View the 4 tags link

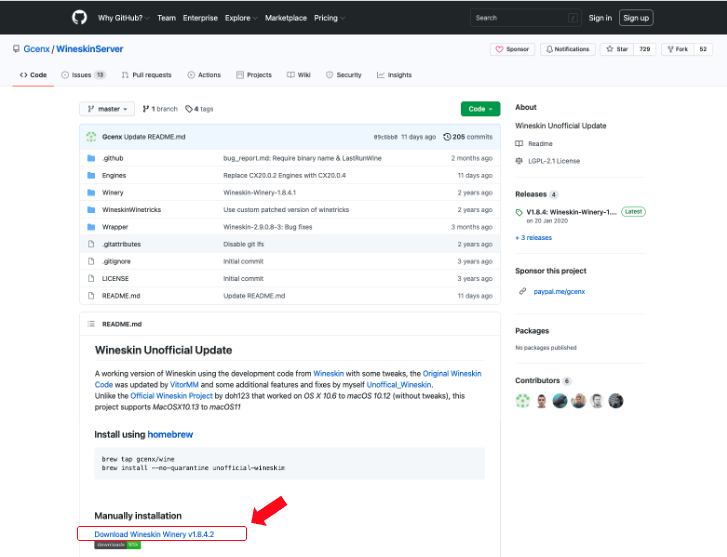[x=199, y=109]
